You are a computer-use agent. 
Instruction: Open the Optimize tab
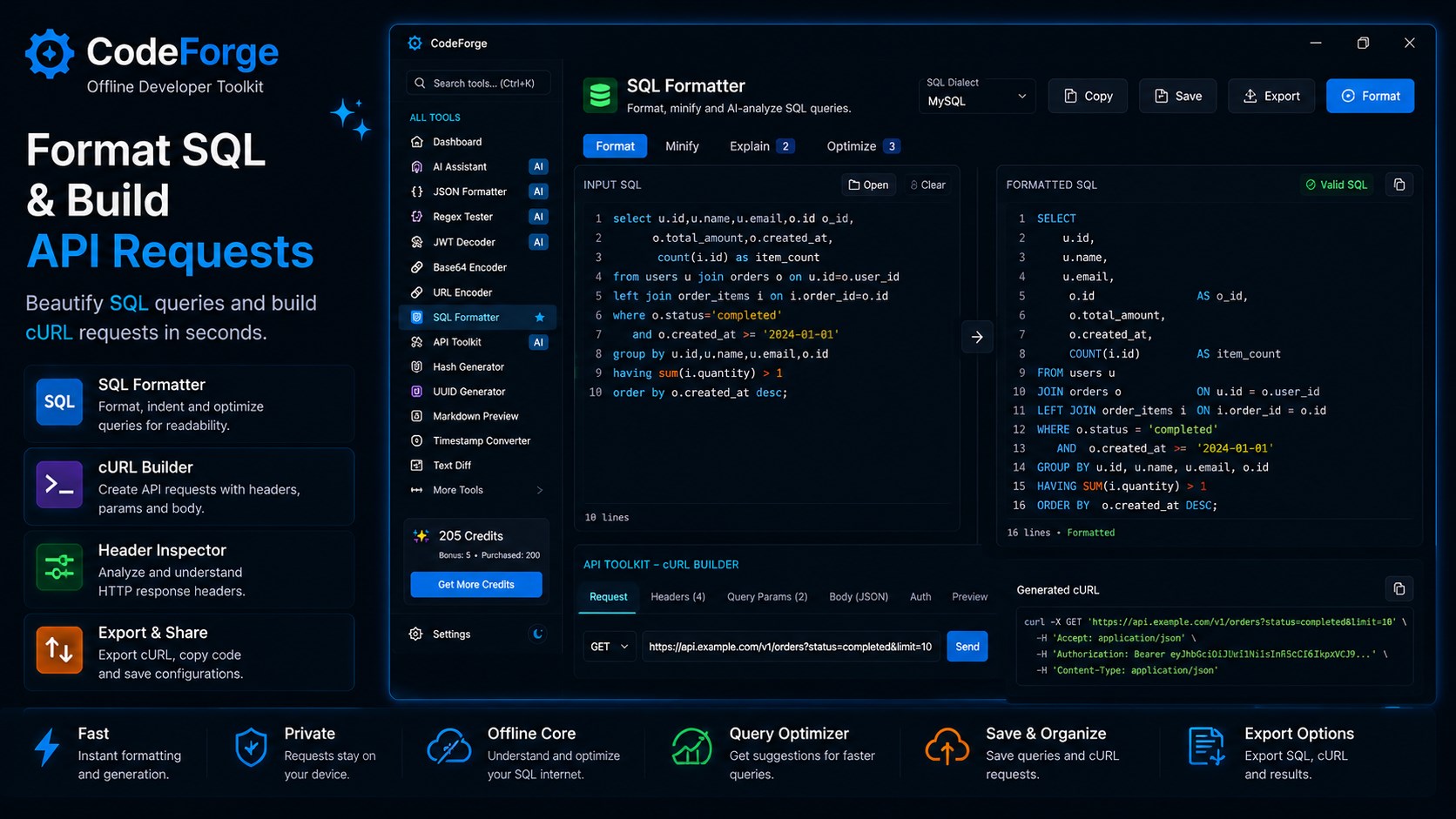point(862,146)
